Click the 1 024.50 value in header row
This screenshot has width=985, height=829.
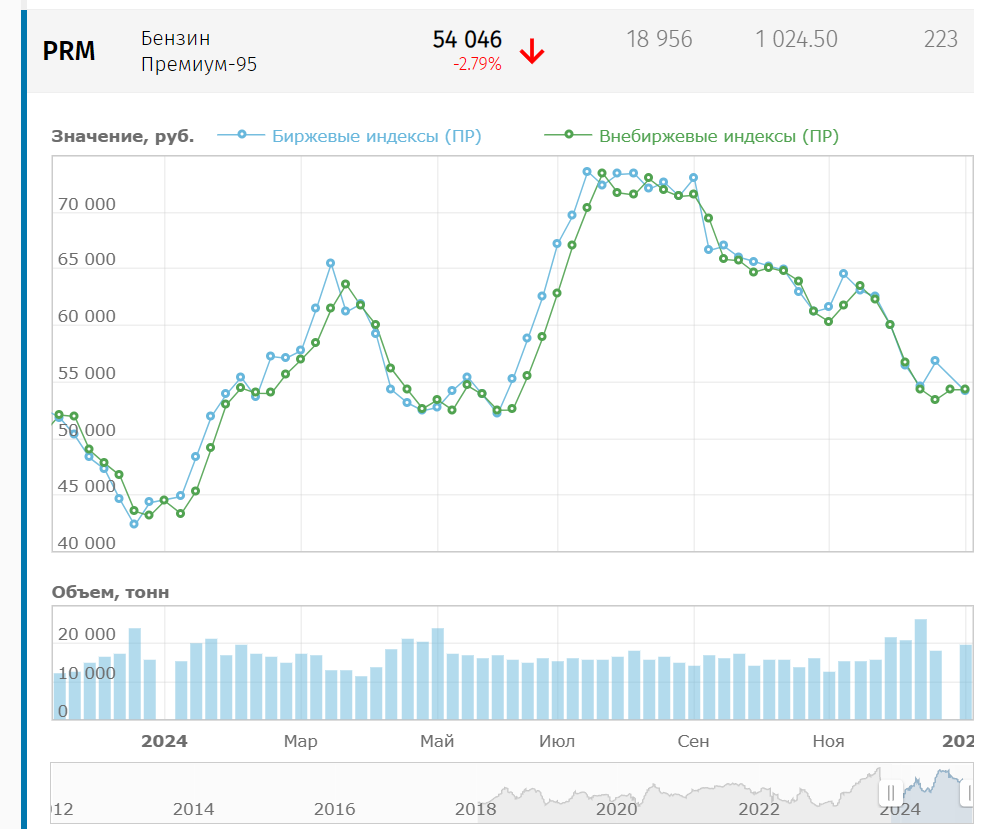click(x=796, y=40)
